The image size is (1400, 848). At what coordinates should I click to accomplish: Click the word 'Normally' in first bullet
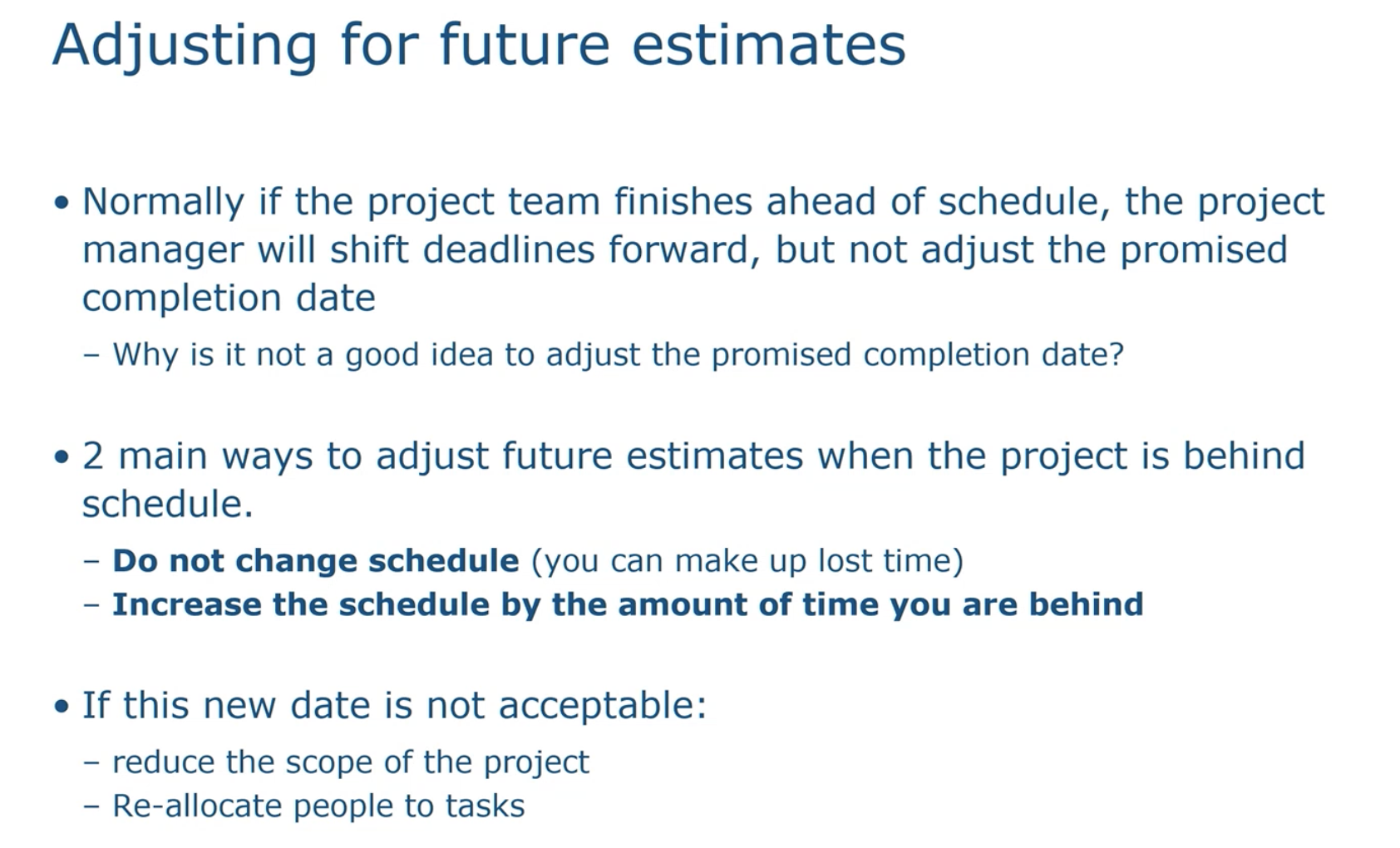tap(163, 203)
